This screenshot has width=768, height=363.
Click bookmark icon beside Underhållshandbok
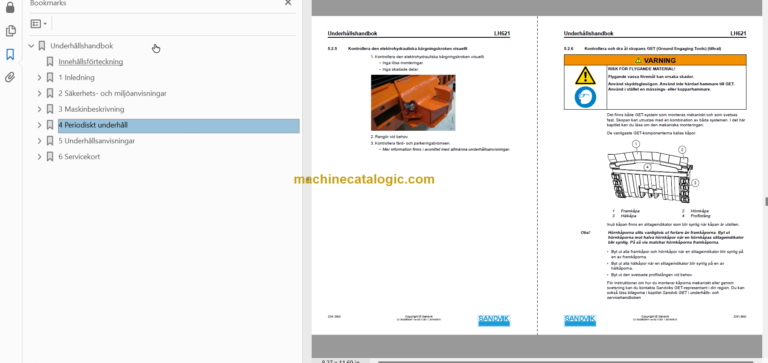coord(42,46)
